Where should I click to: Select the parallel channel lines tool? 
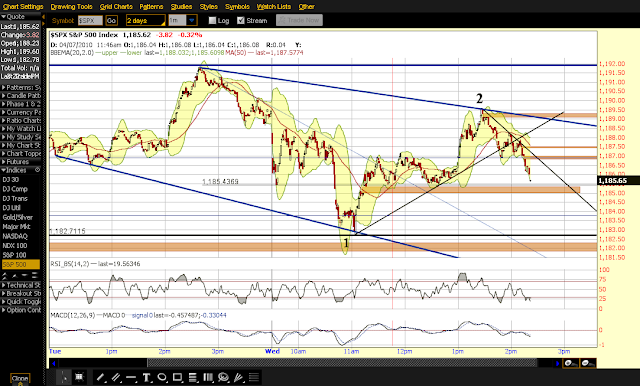[116, 377]
